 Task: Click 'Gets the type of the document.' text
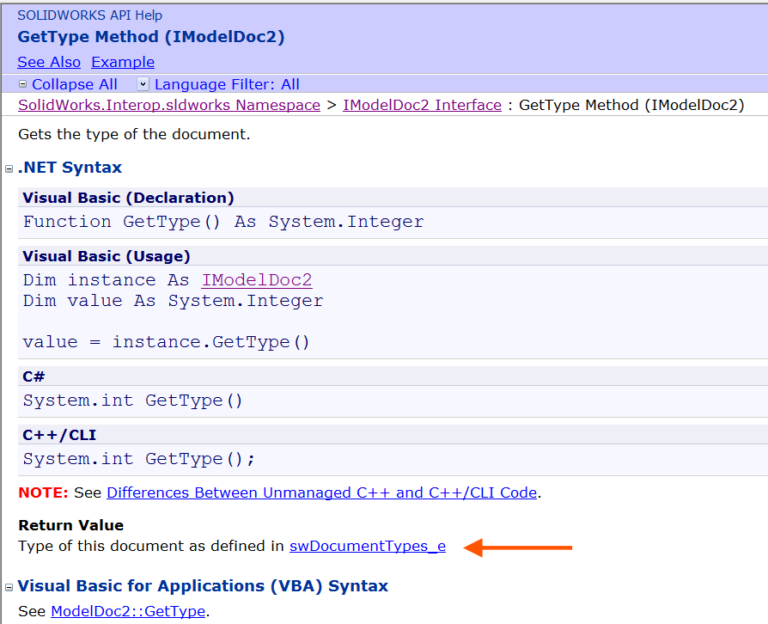[x=134, y=134]
